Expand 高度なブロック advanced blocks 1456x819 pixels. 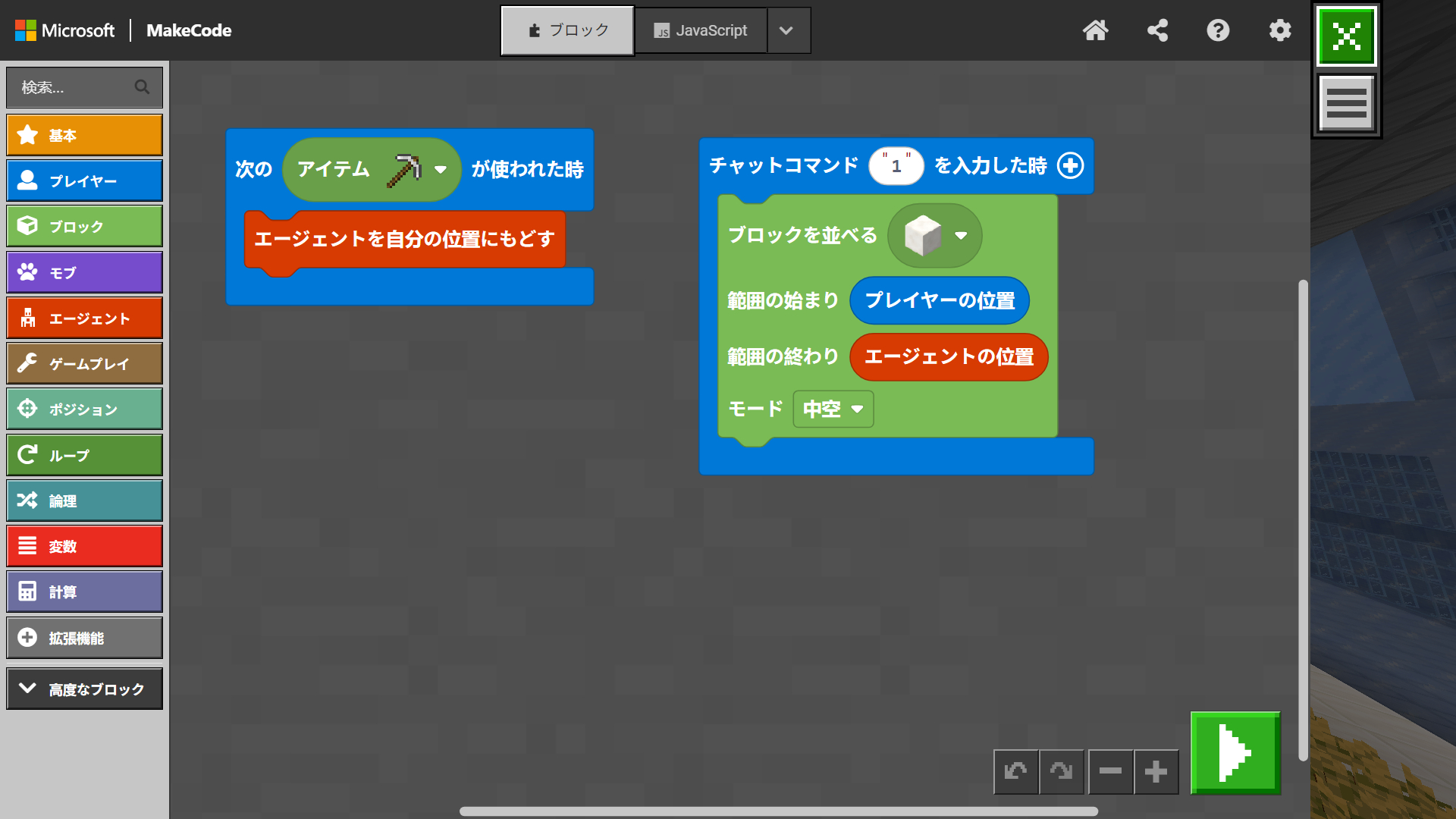pyautogui.click(x=84, y=689)
